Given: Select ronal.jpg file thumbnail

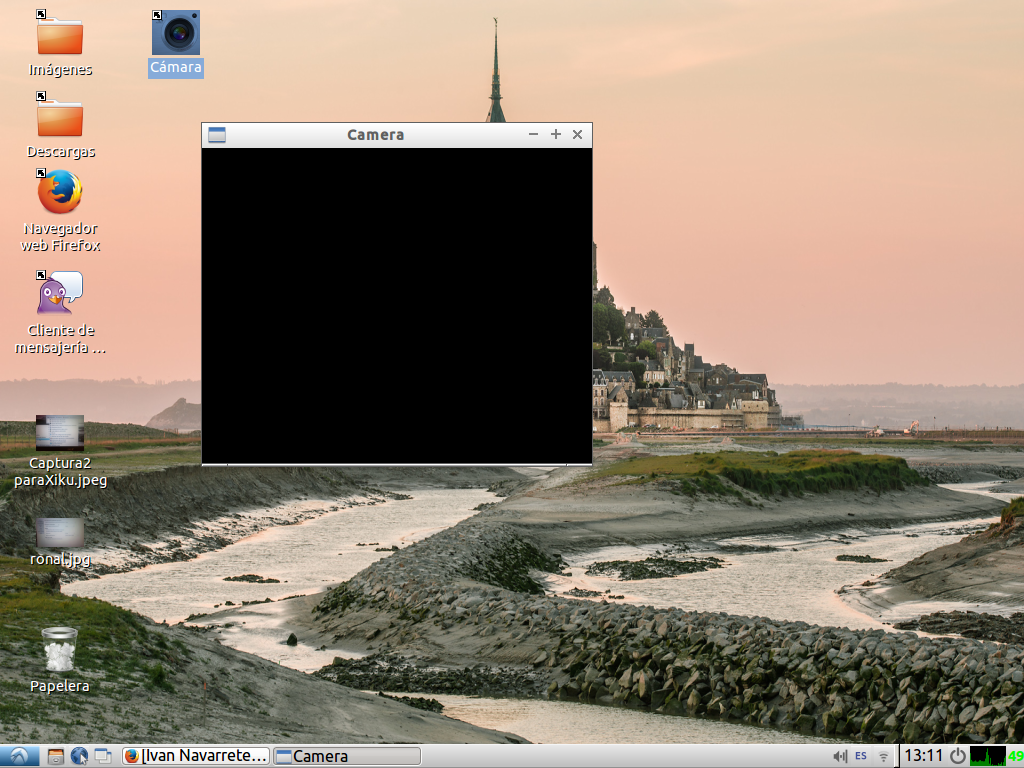Looking at the screenshot, I should pyautogui.click(x=59, y=532).
